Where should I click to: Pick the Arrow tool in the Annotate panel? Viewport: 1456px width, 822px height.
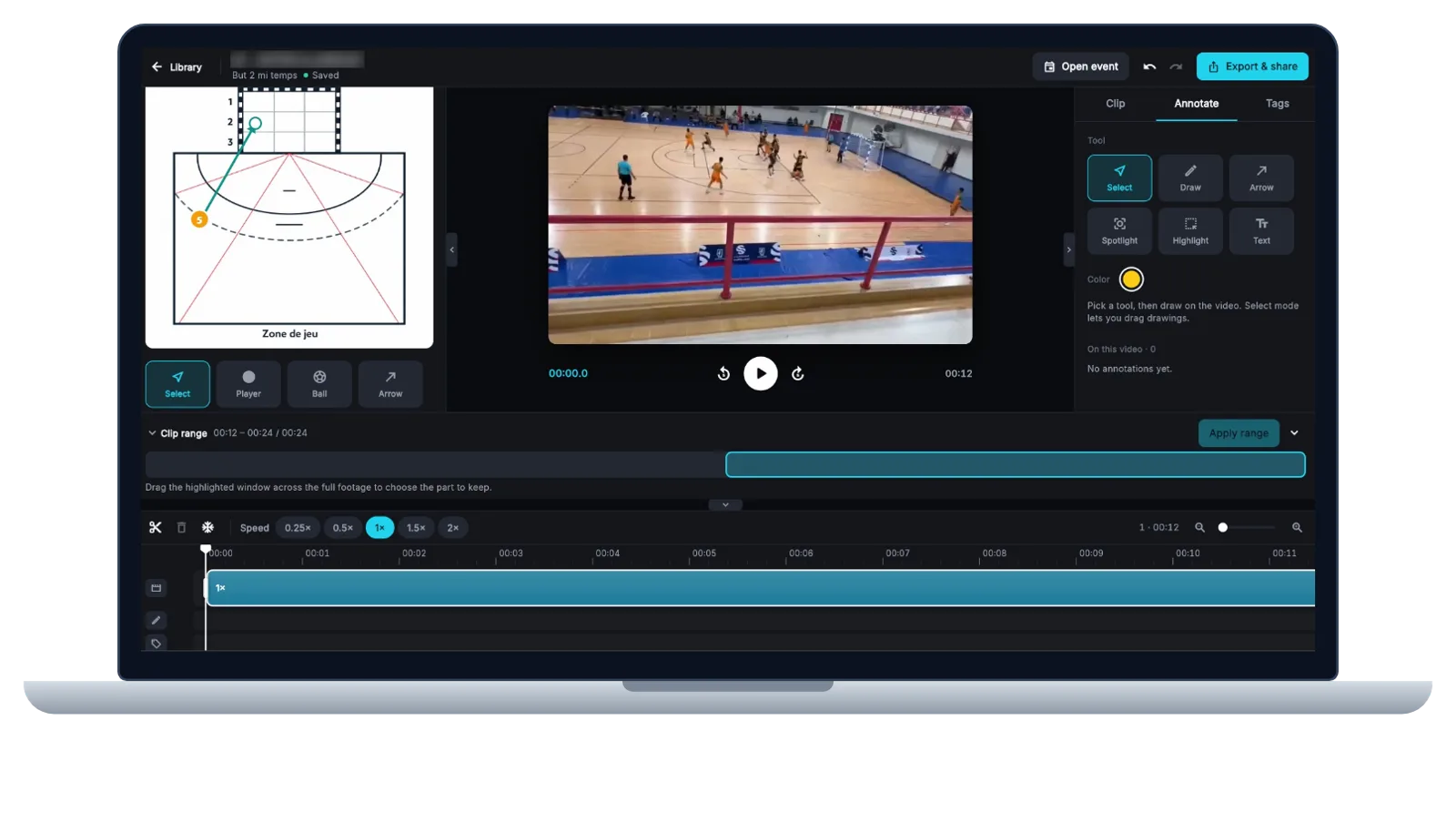[1261, 178]
